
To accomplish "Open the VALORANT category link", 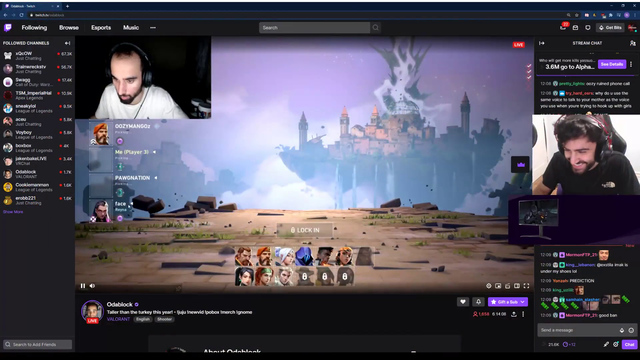I will 118,319.
